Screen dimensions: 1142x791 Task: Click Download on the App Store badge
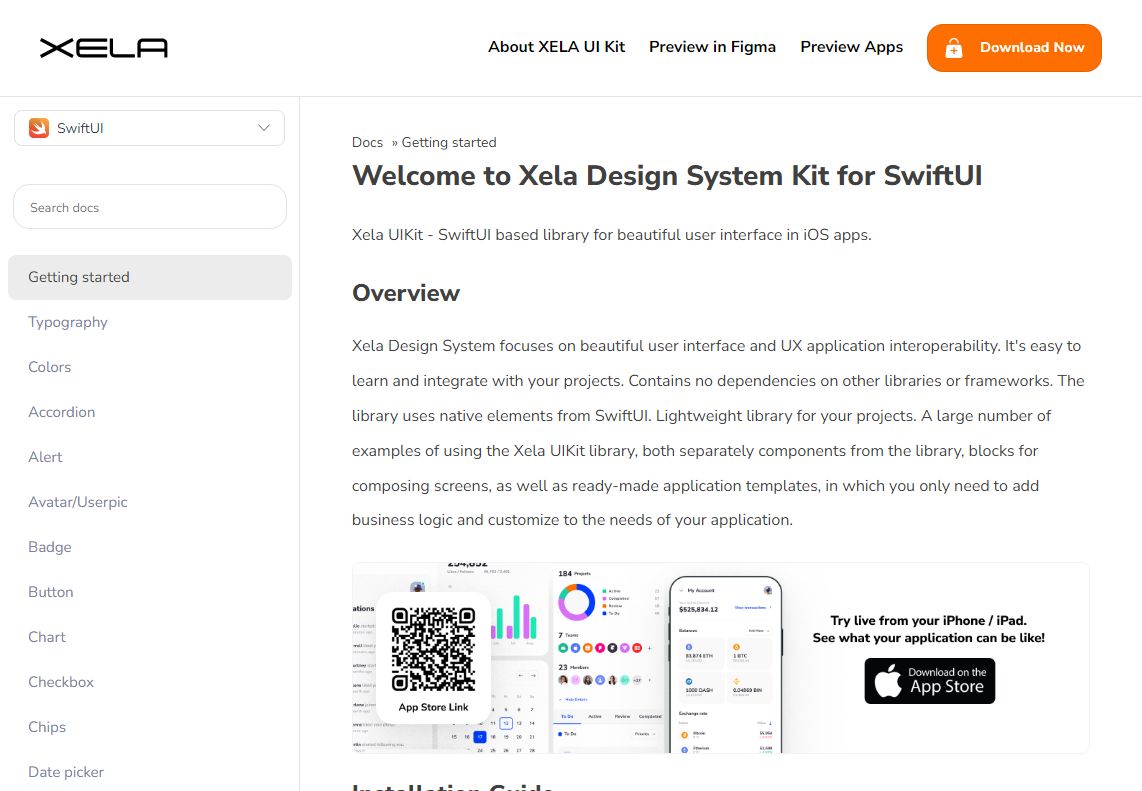point(929,681)
